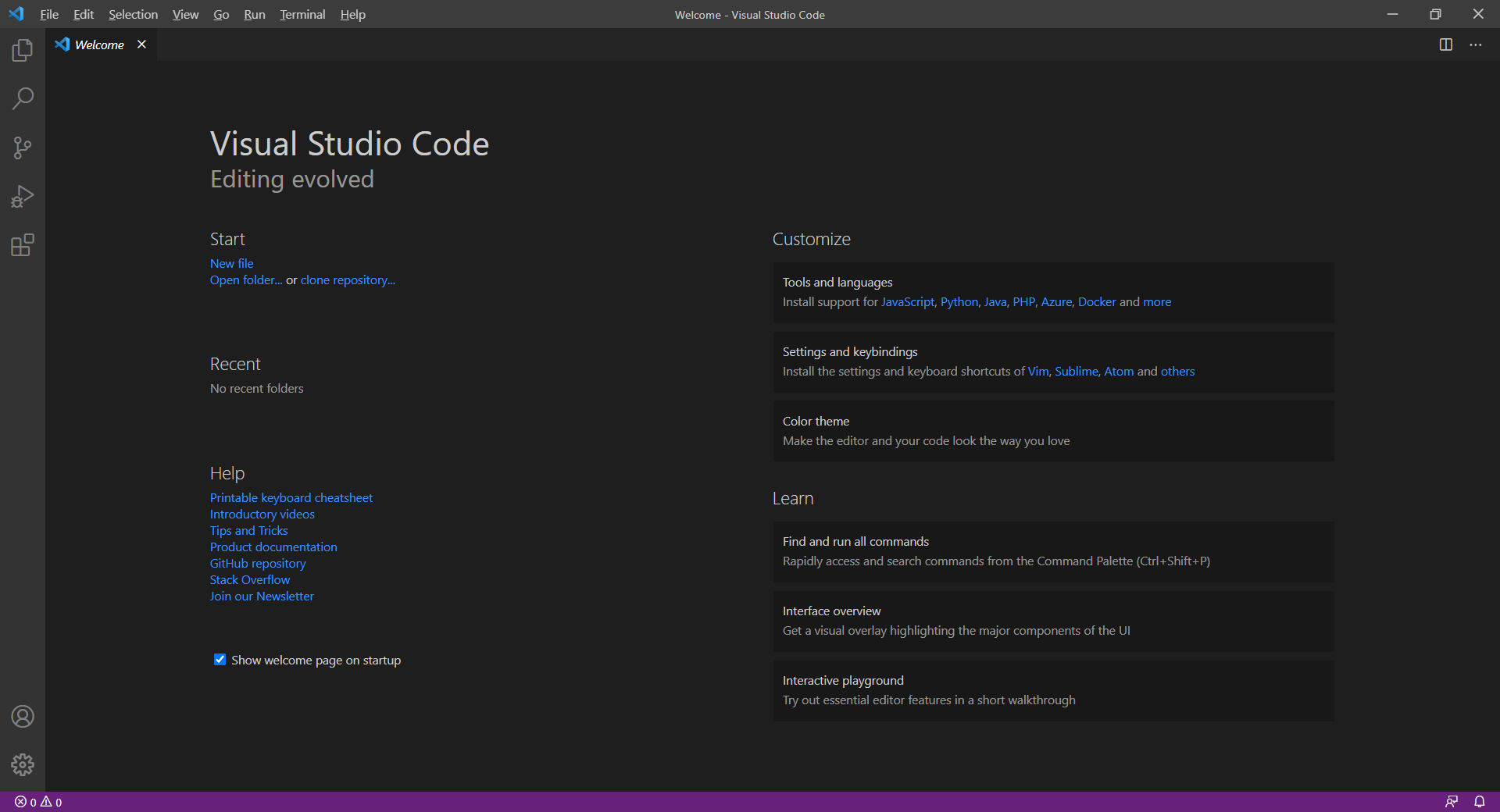Open the More Actions ellipsis menu
The image size is (1500, 812).
(1475, 45)
